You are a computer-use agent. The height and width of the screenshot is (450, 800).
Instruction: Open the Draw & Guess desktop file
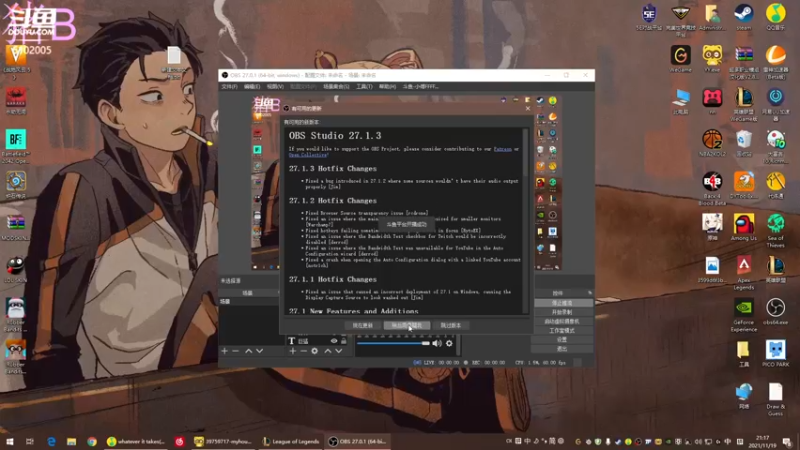[776, 398]
